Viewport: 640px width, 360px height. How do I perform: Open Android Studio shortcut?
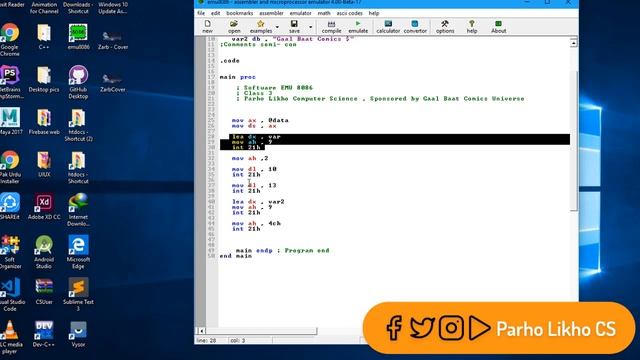click(x=44, y=252)
